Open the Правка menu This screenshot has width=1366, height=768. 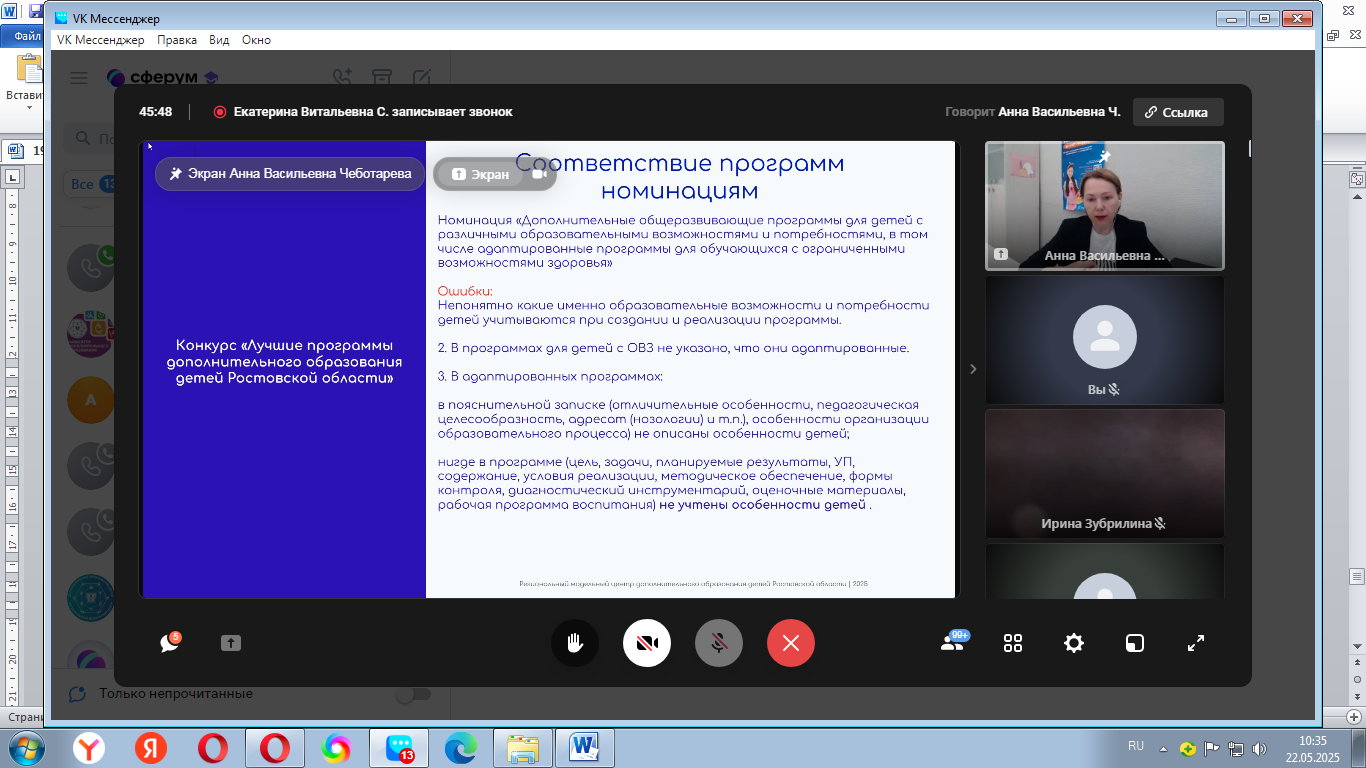[177, 40]
